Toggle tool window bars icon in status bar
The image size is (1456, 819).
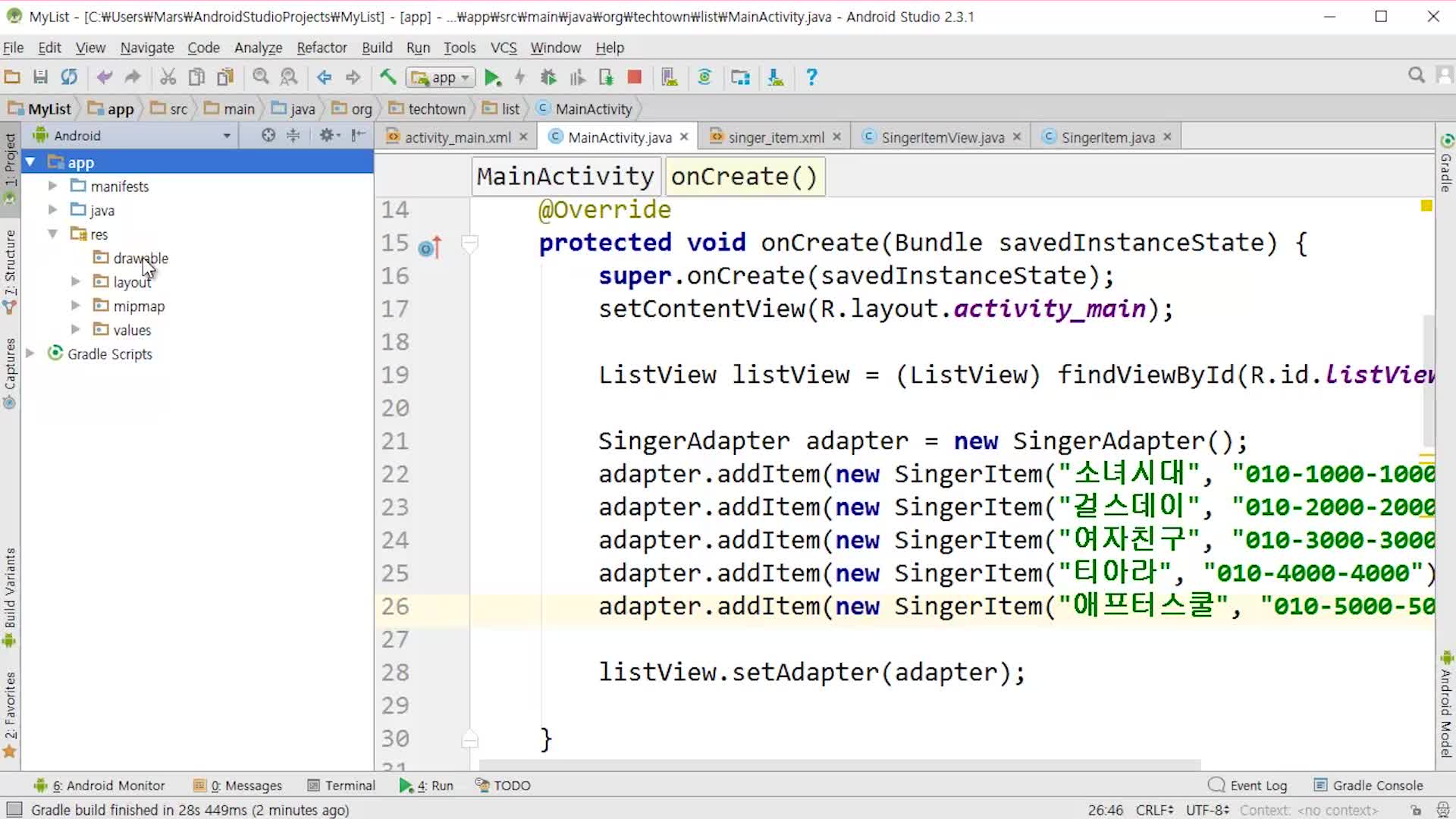coord(14,810)
